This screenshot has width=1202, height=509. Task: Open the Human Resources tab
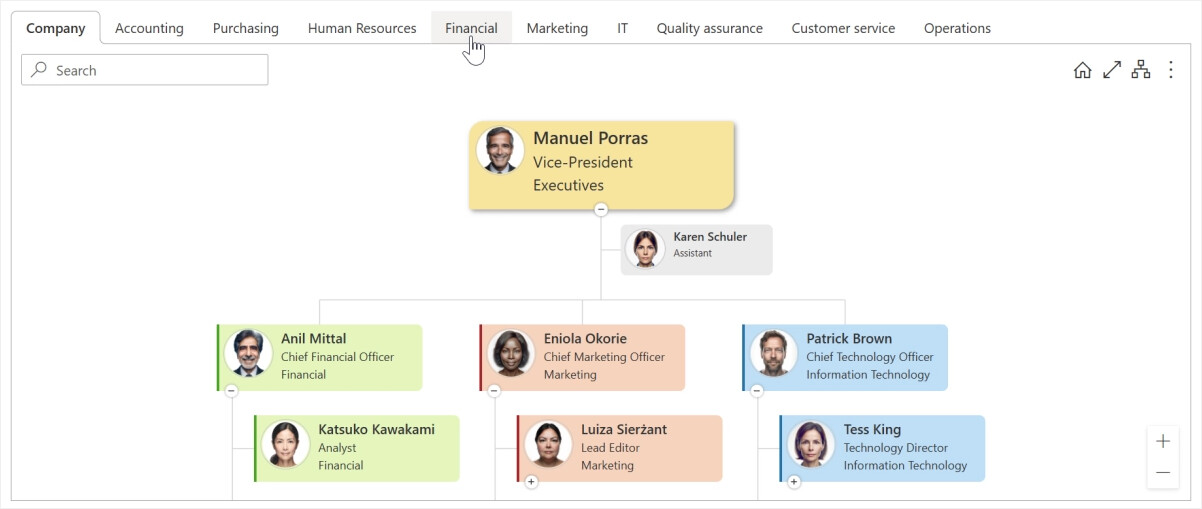pos(362,28)
